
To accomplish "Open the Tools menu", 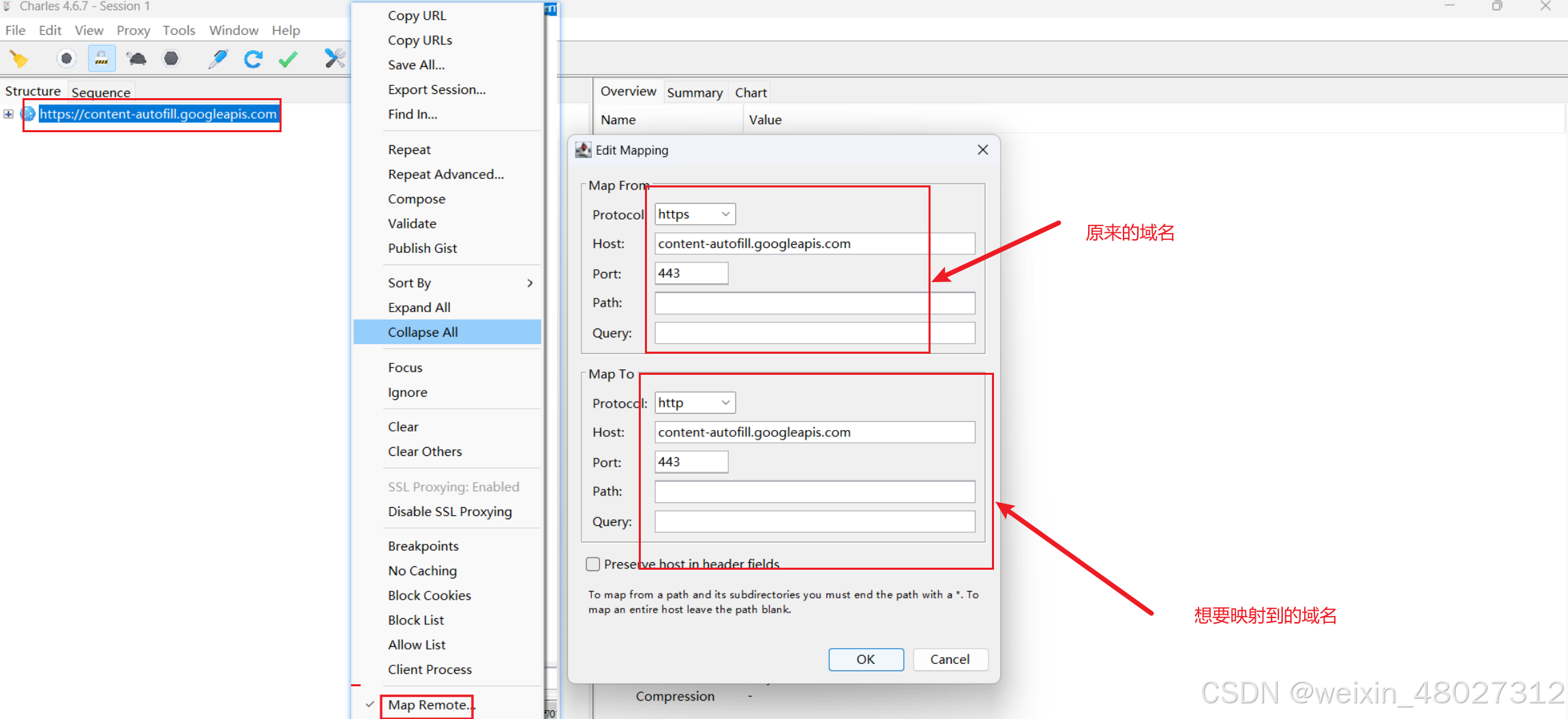I will 179,31.
